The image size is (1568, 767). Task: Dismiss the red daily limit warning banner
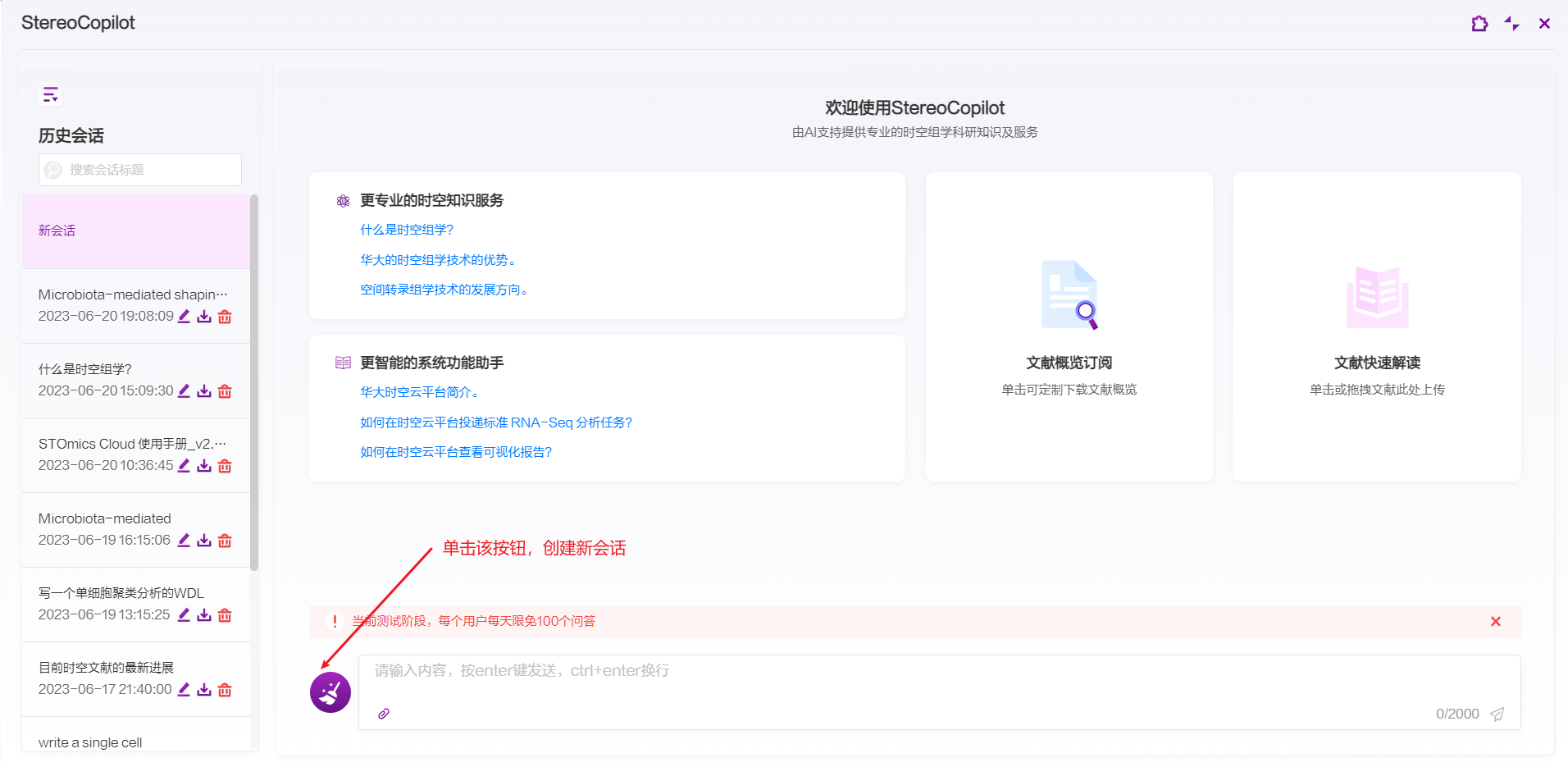point(1495,622)
